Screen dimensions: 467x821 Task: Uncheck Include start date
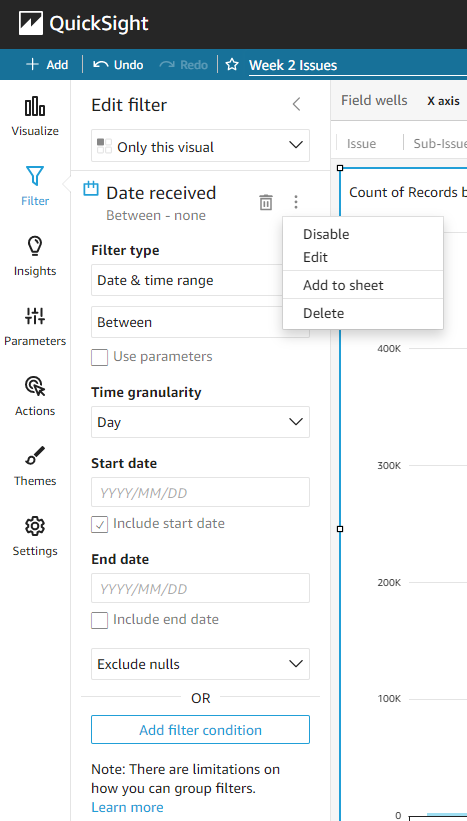coord(99,524)
